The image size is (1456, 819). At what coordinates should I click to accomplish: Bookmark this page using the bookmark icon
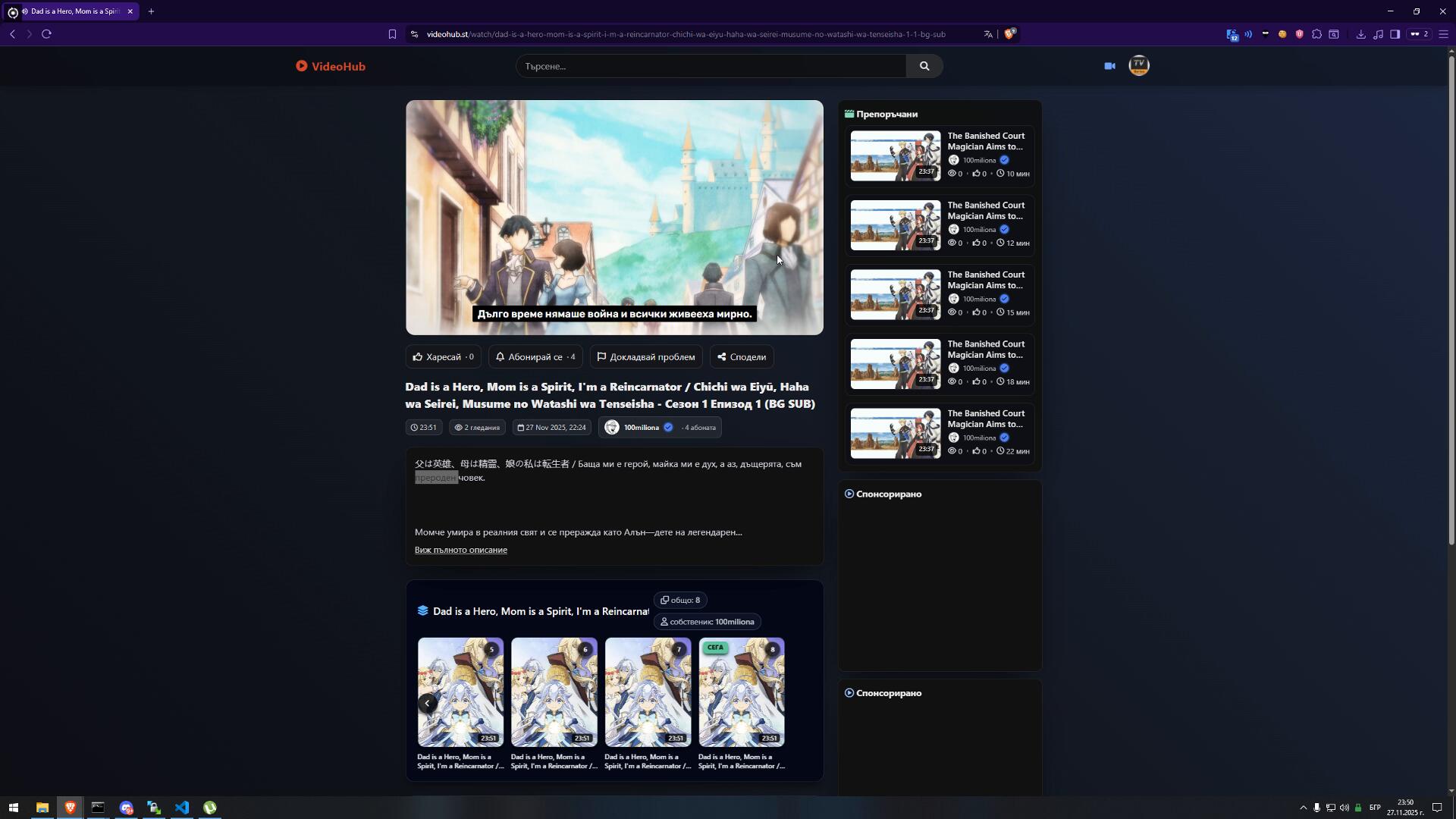(392, 34)
